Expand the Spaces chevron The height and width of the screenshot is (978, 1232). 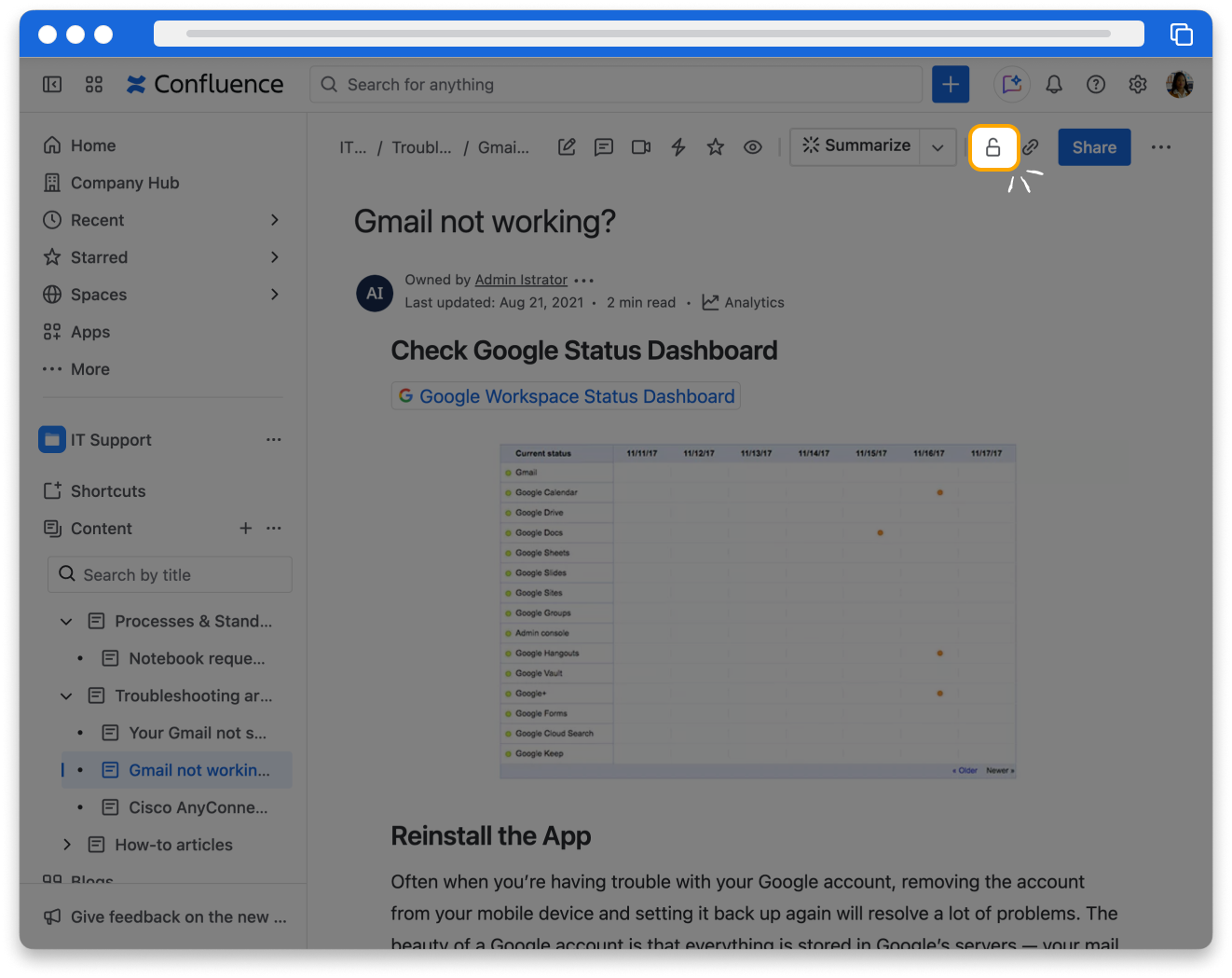pos(275,295)
